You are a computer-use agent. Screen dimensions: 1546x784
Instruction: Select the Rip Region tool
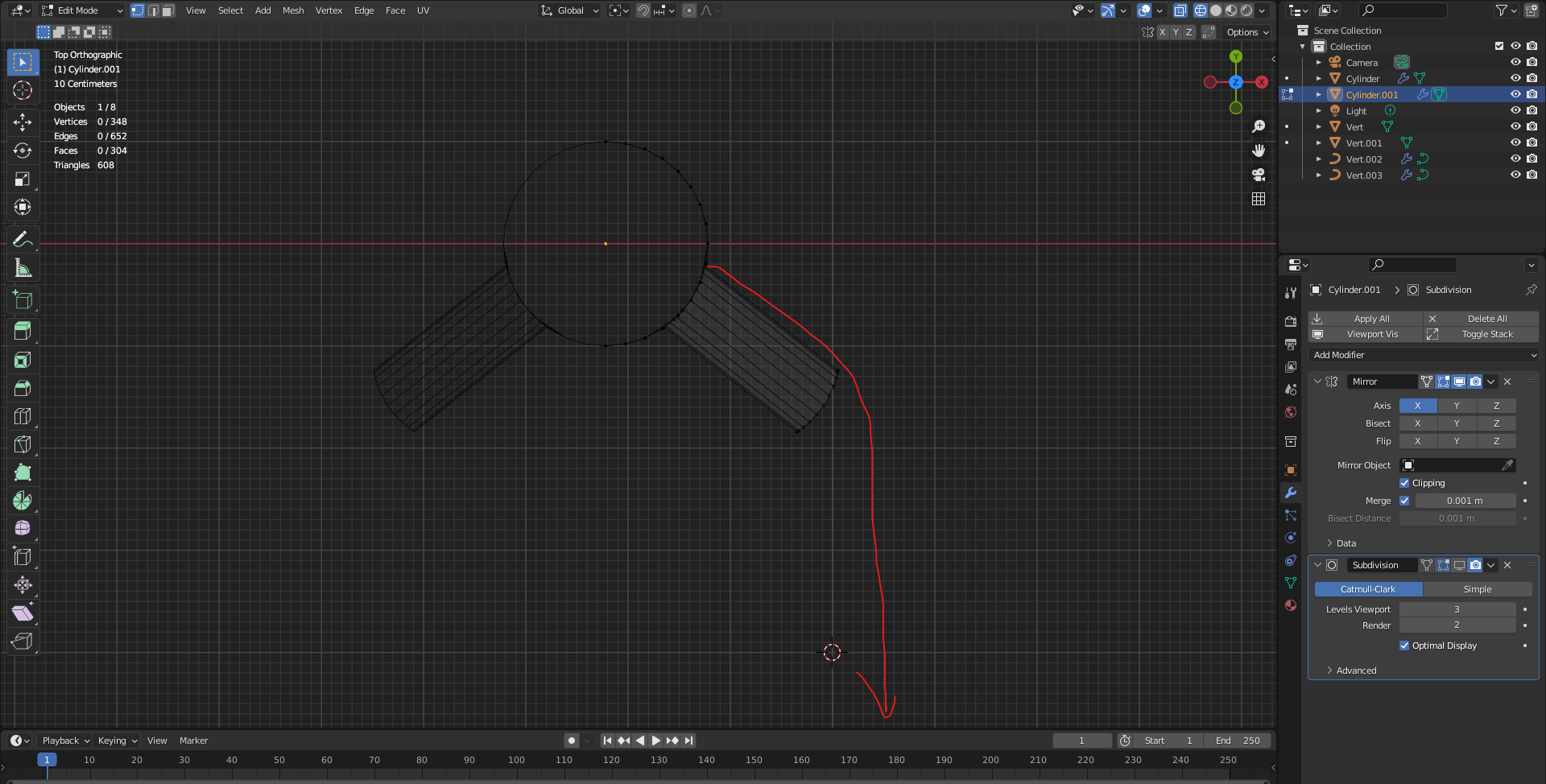[23, 642]
